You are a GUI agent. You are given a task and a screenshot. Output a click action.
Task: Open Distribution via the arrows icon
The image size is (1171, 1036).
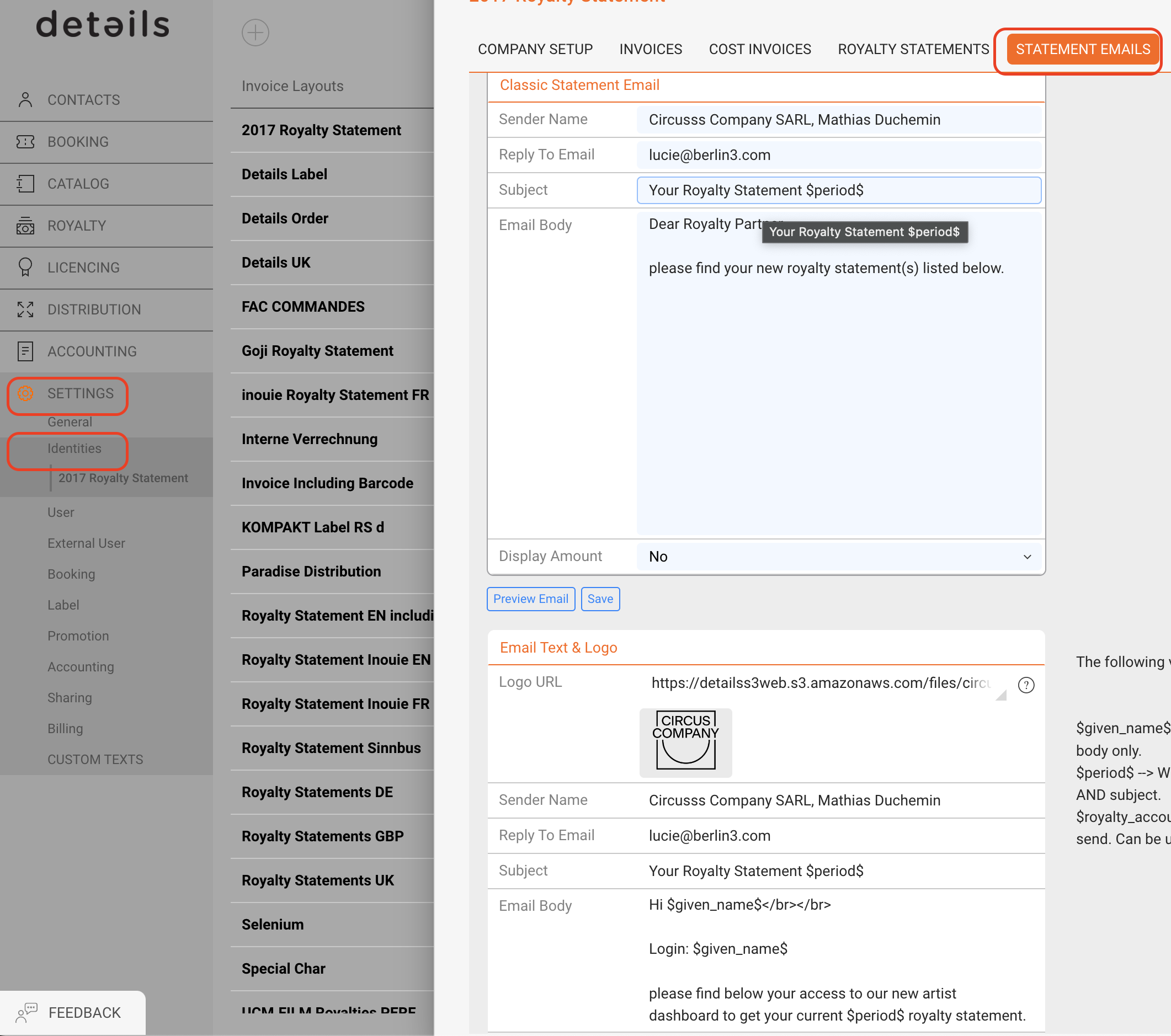pos(25,309)
